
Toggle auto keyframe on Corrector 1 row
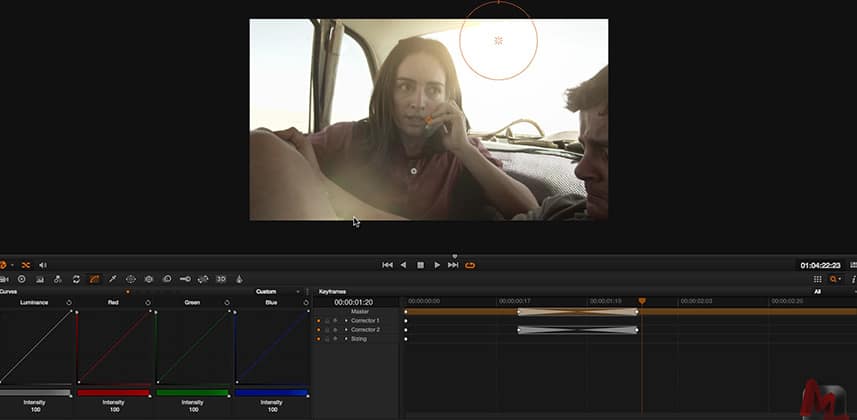(x=336, y=321)
